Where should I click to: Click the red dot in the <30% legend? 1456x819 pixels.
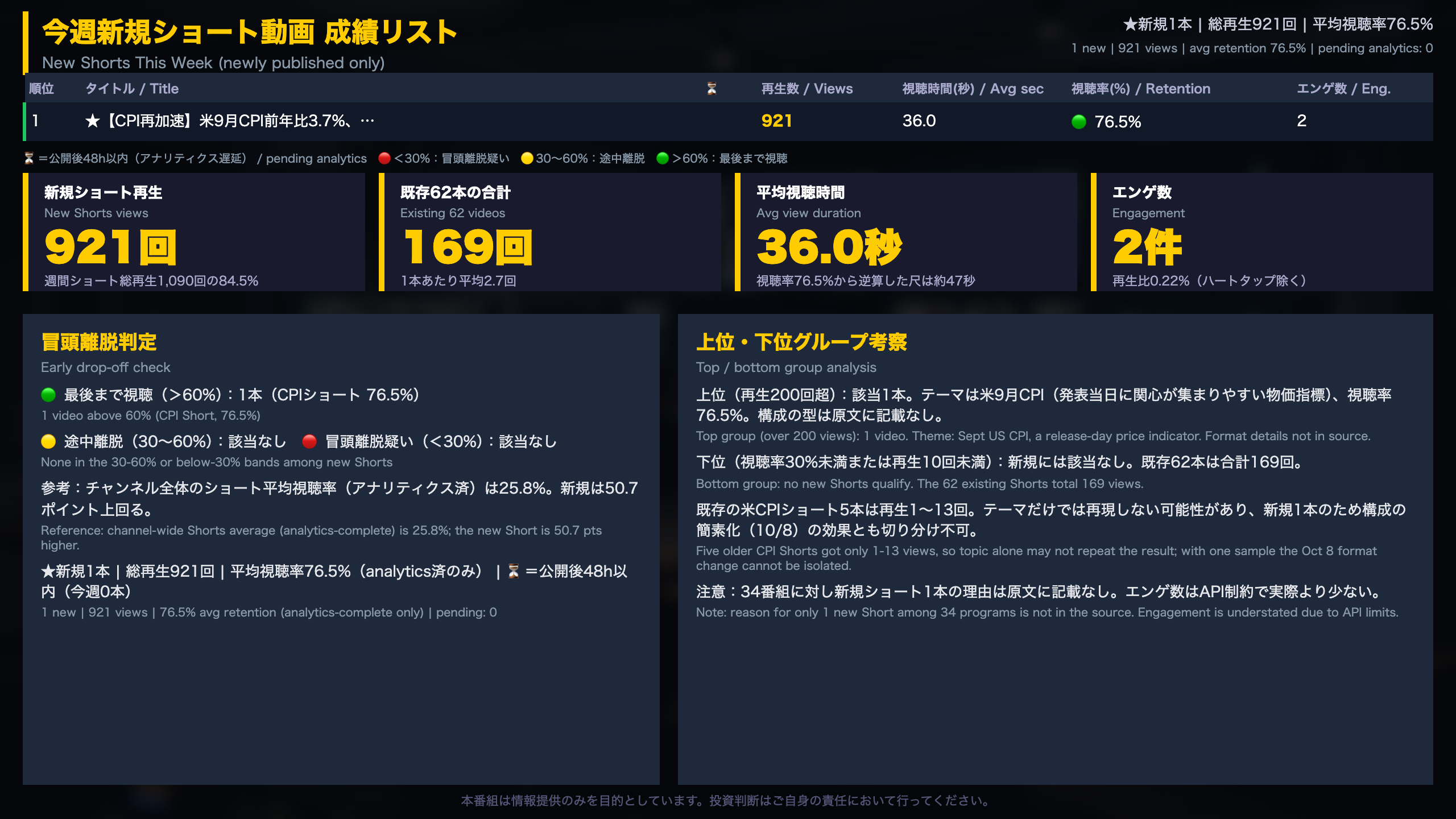(384, 158)
